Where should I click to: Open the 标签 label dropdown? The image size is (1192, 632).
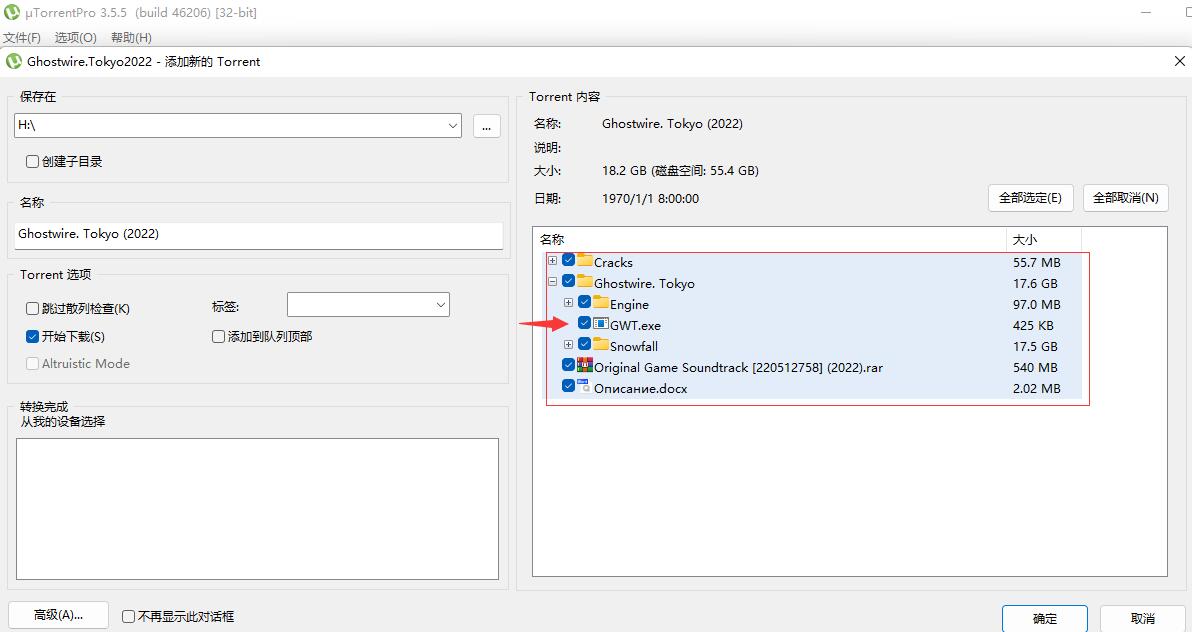pos(441,305)
